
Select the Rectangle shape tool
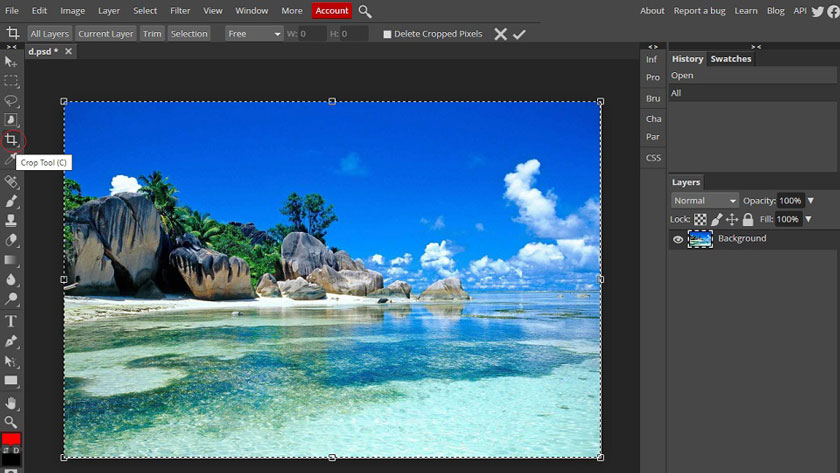pos(11,381)
